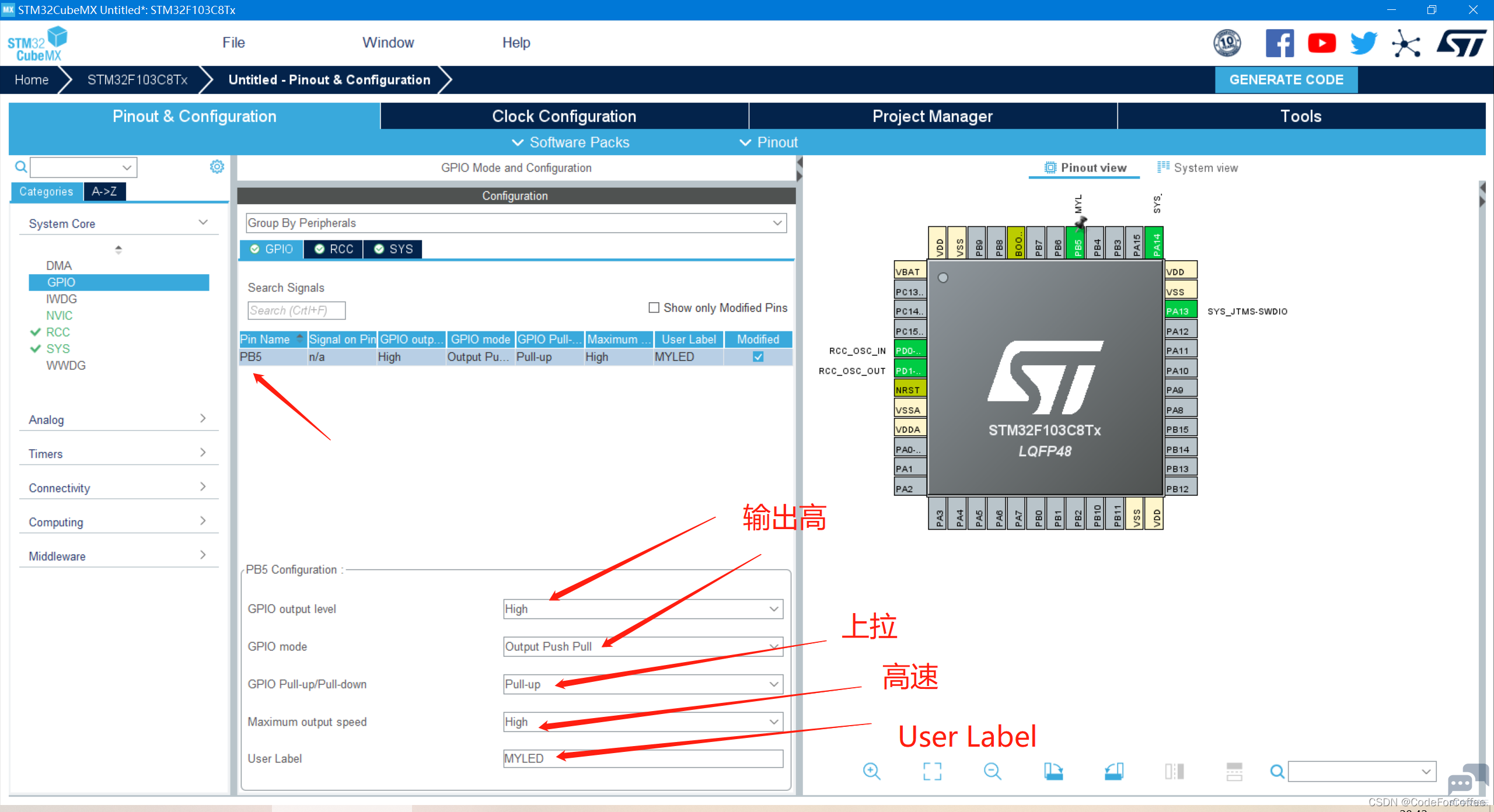Click the GENERATE CODE button

tap(1286, 79)
